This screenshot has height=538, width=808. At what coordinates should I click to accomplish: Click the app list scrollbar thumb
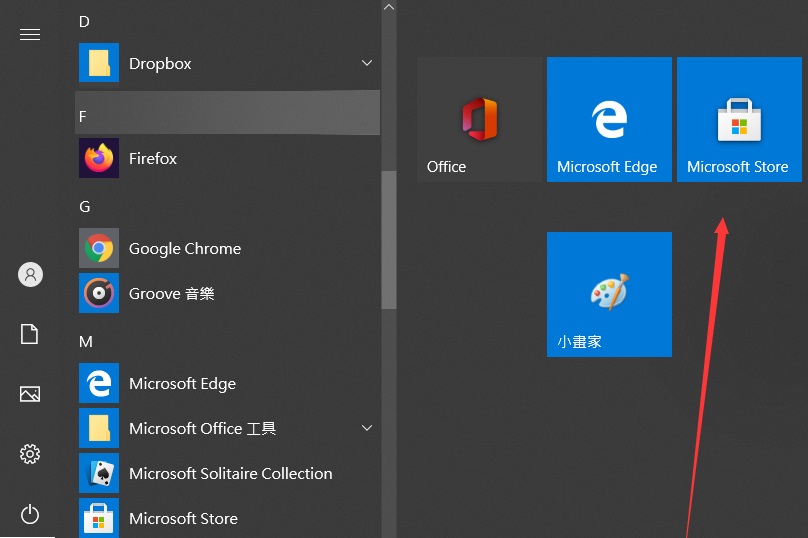(389, 240)
